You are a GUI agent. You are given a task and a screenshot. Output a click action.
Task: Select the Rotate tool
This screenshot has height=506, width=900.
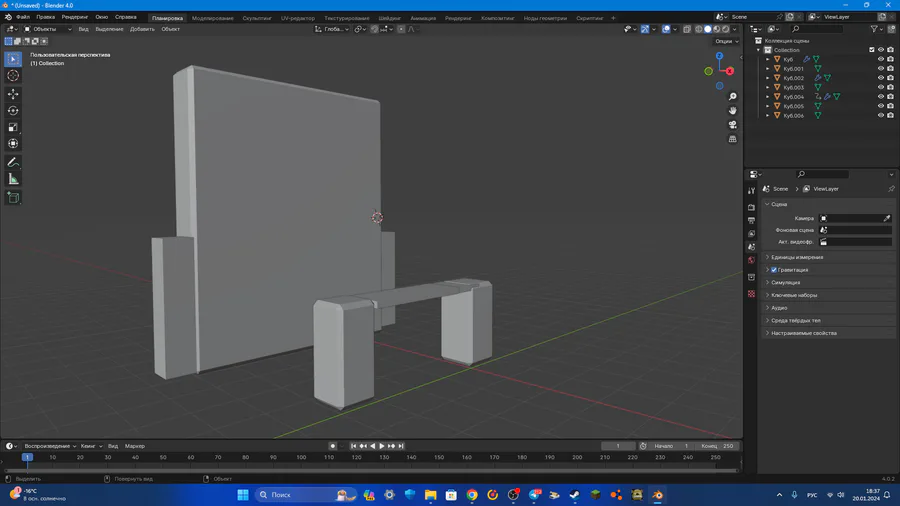(13, 110)
